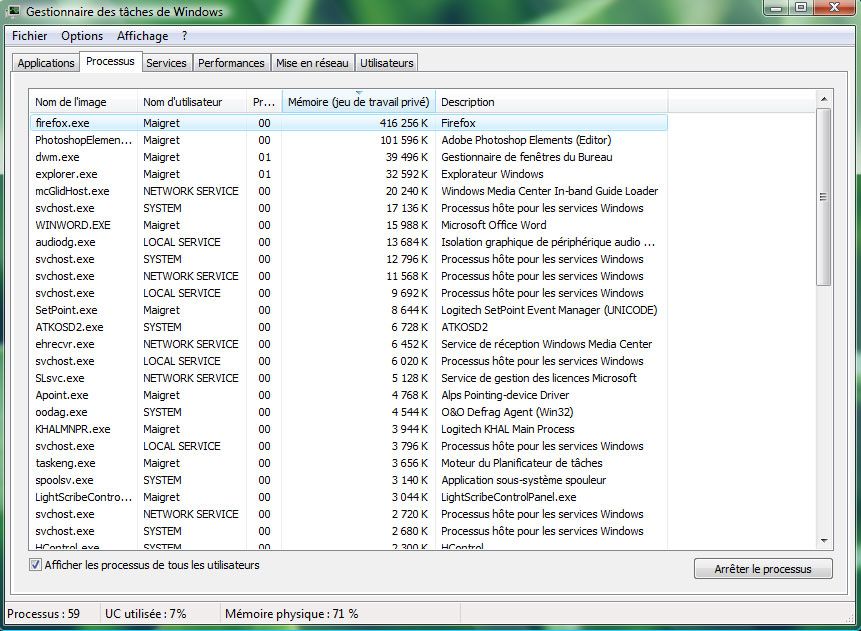Open the ? help menu
The height and width of the screenshot is (631, 861).
(184, 36)
